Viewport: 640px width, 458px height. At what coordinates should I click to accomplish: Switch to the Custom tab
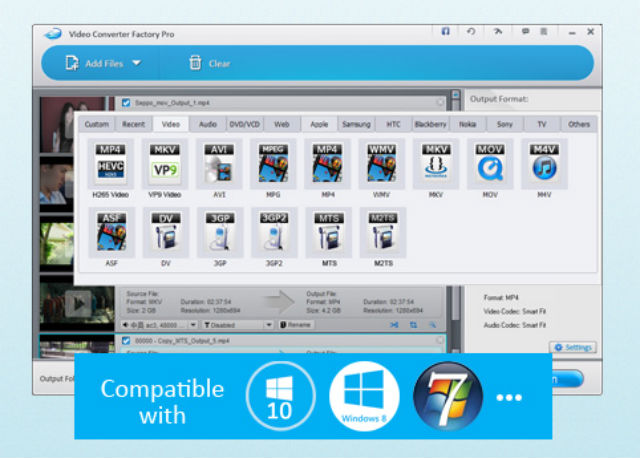[97, 124]
